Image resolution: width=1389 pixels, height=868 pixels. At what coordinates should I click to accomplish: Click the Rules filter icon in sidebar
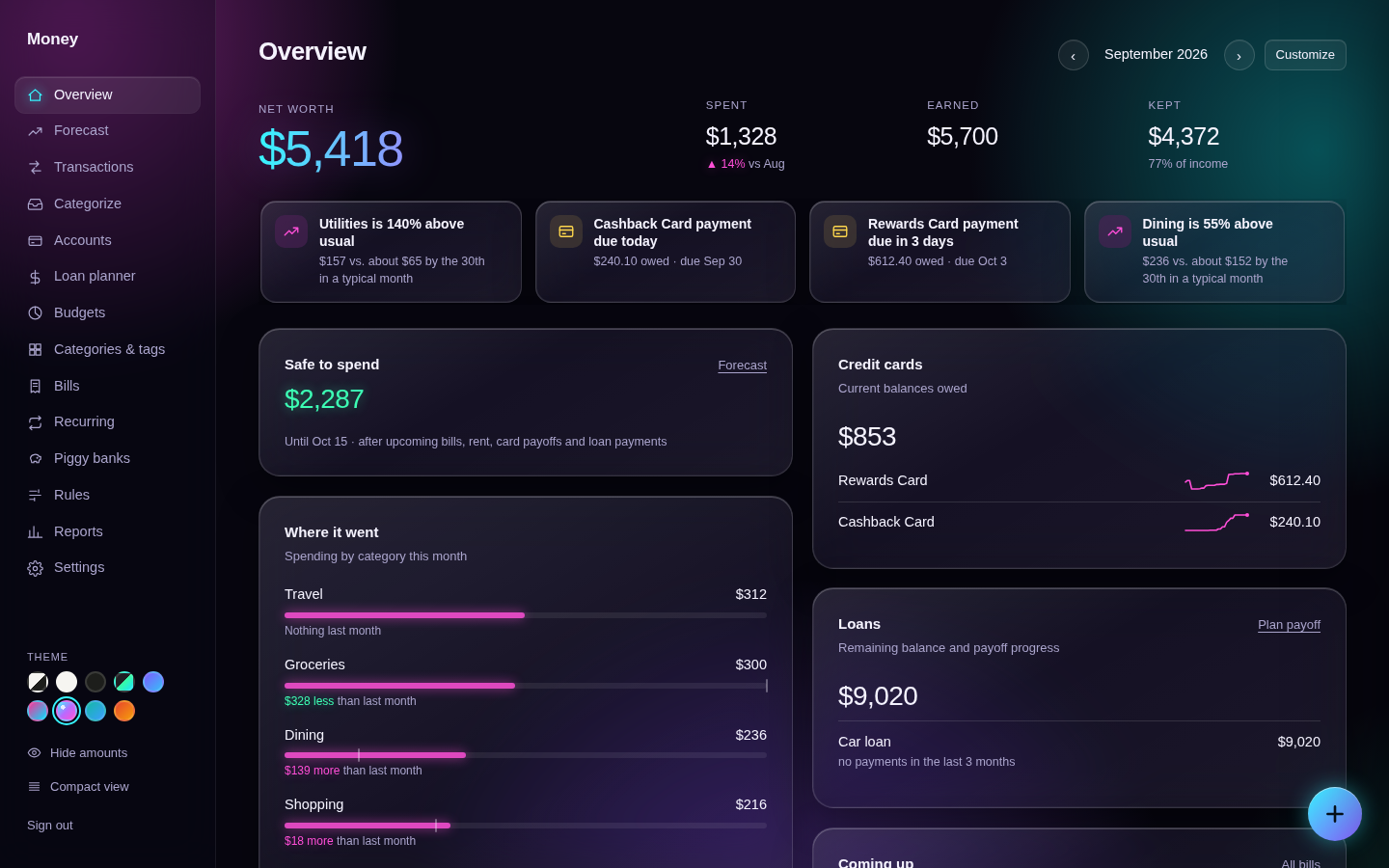click(36, 496)
